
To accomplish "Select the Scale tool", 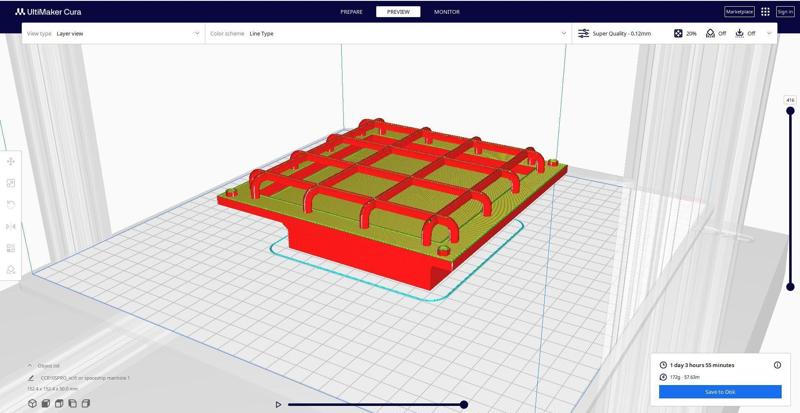I will [x=11, y=183].
